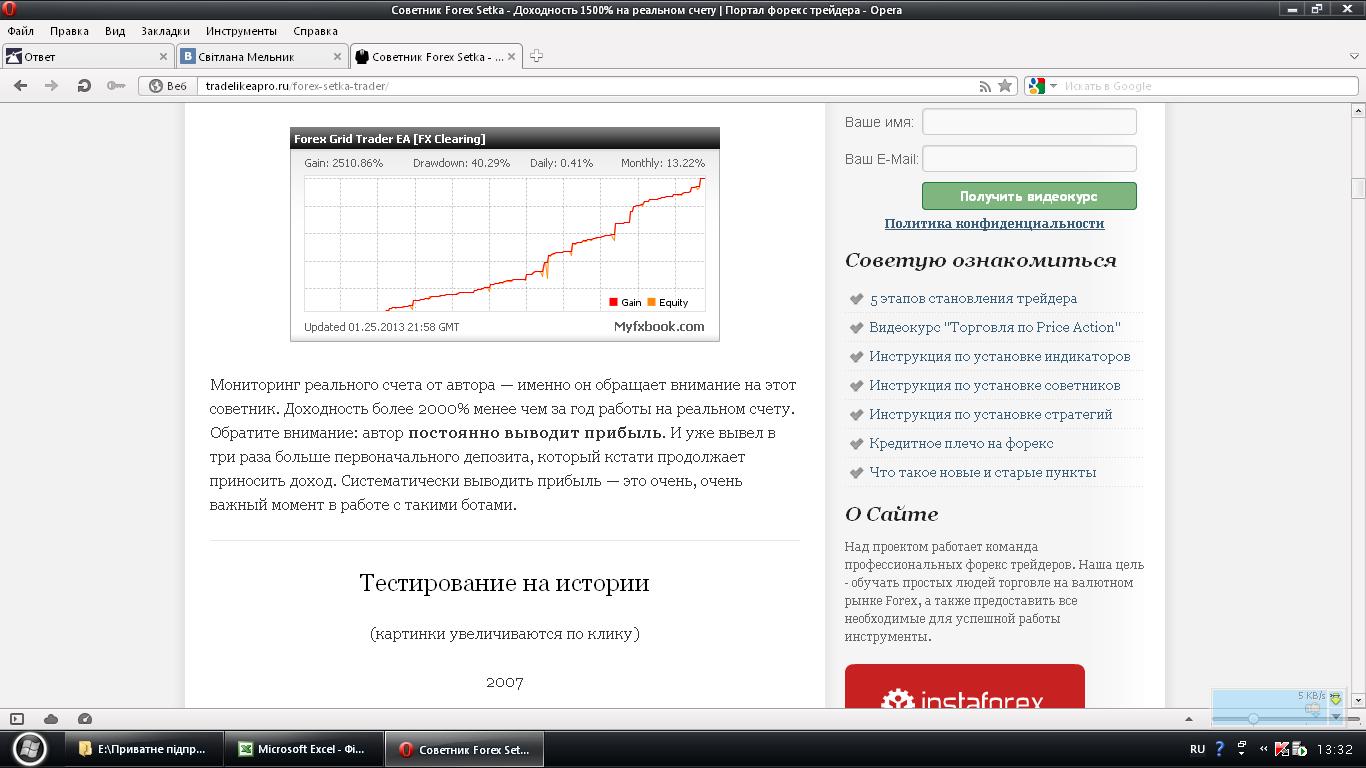Switch to Microsoft Excel taskbar window

click(303, 748)
